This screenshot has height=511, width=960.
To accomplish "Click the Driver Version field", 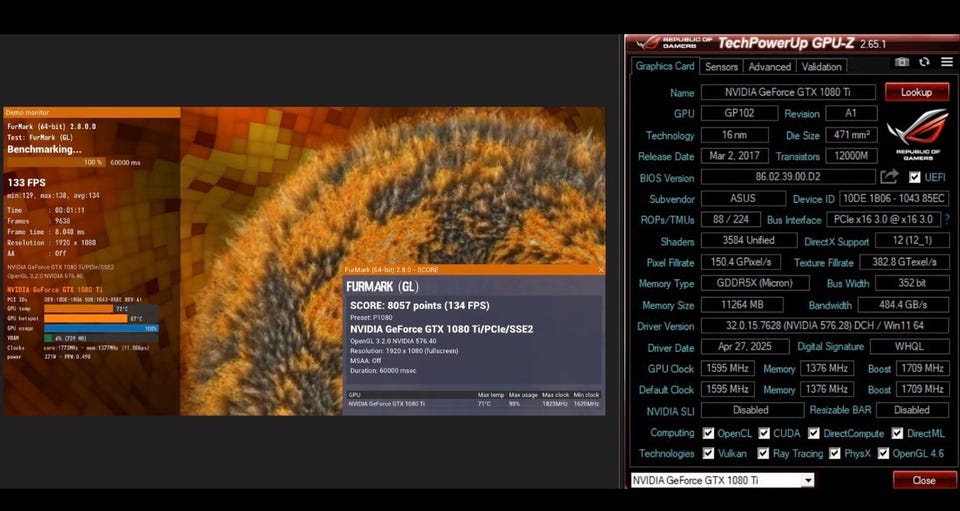I will point(825,326).
